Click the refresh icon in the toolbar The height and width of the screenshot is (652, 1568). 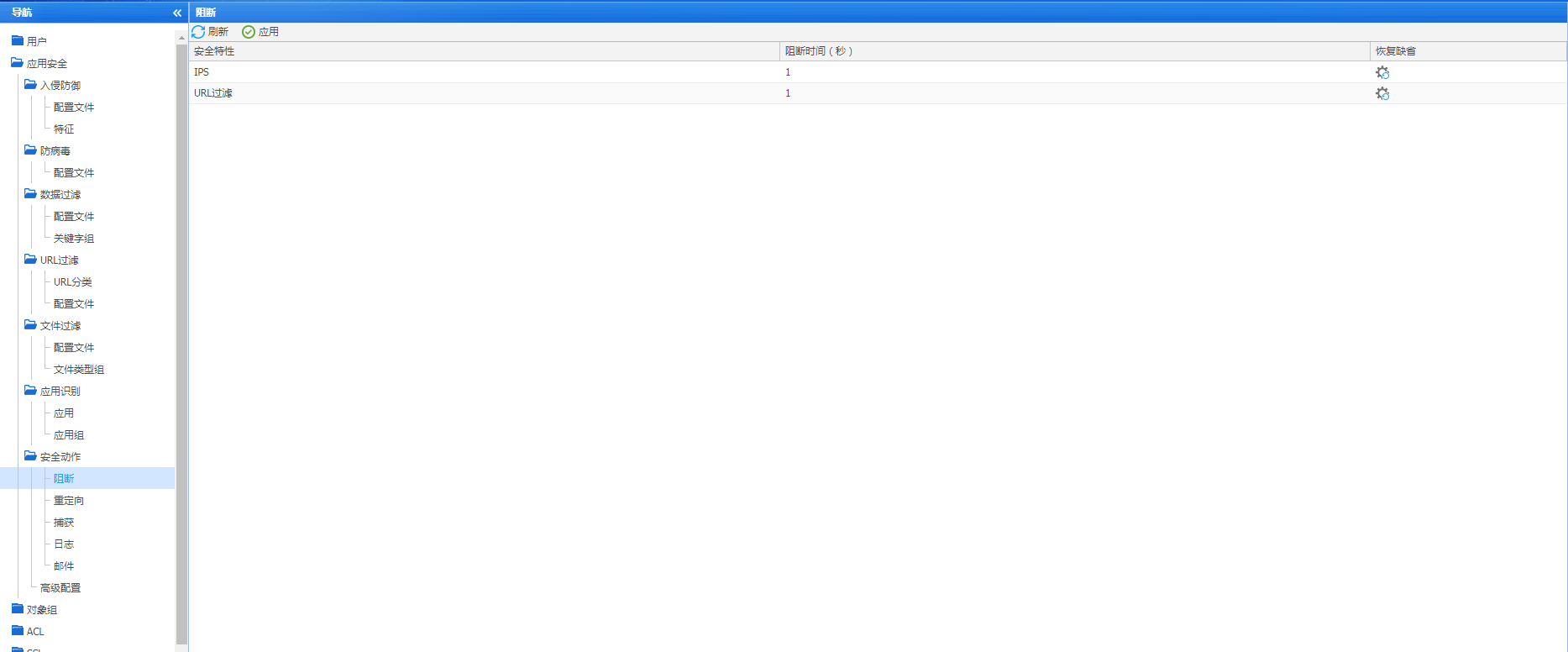(198, 32)
